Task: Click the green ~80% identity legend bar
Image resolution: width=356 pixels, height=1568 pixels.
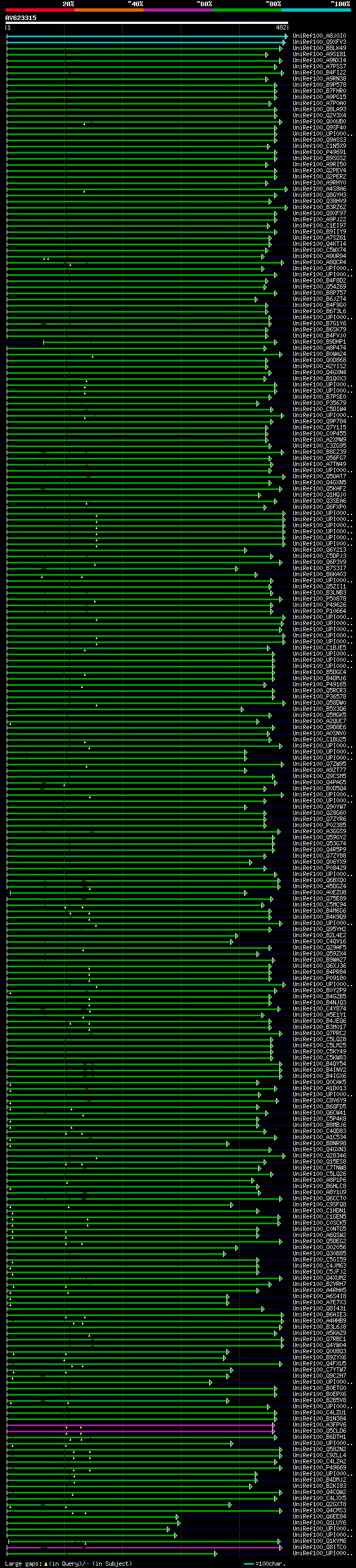Action: pyautogui.click(x=247, y=10)
